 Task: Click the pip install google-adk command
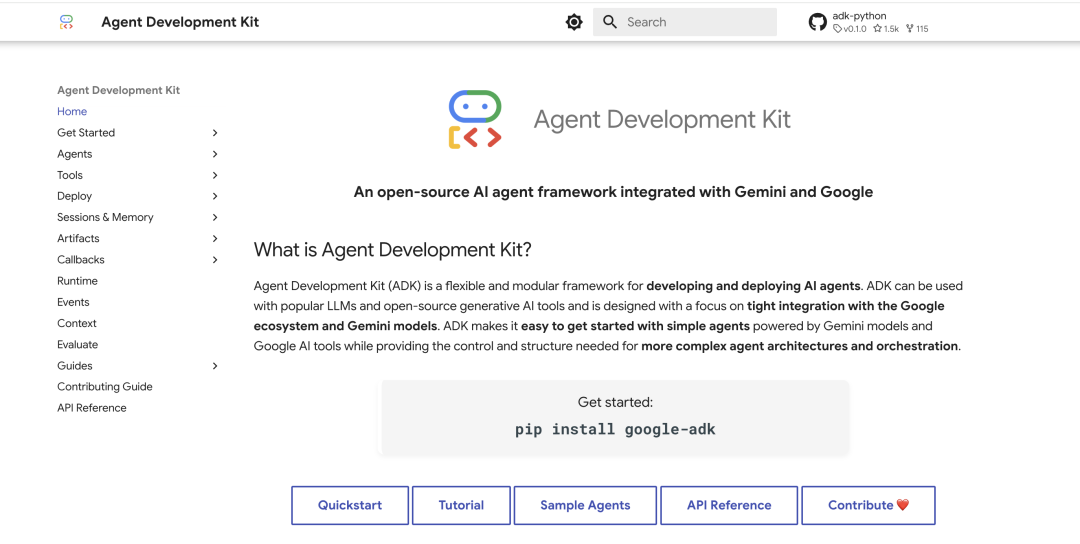tap(615, 430)
